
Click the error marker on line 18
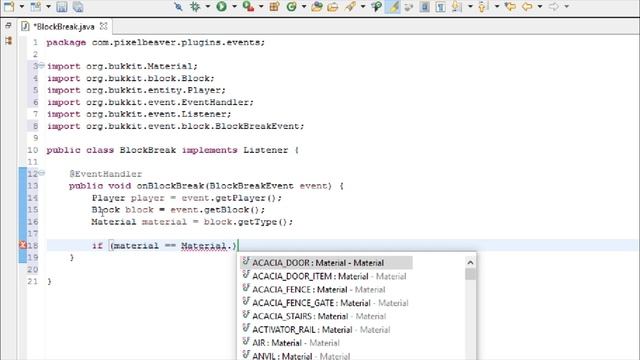pos(23,245)
